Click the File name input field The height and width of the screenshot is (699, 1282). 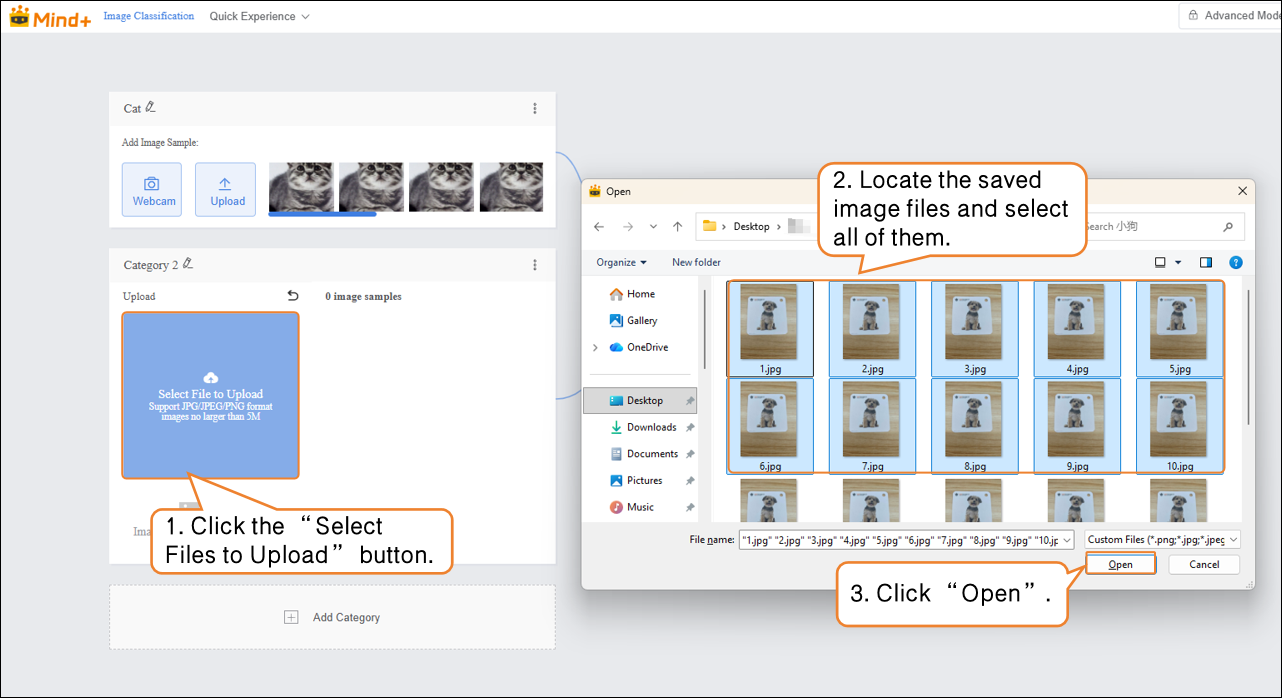point(906,540)
